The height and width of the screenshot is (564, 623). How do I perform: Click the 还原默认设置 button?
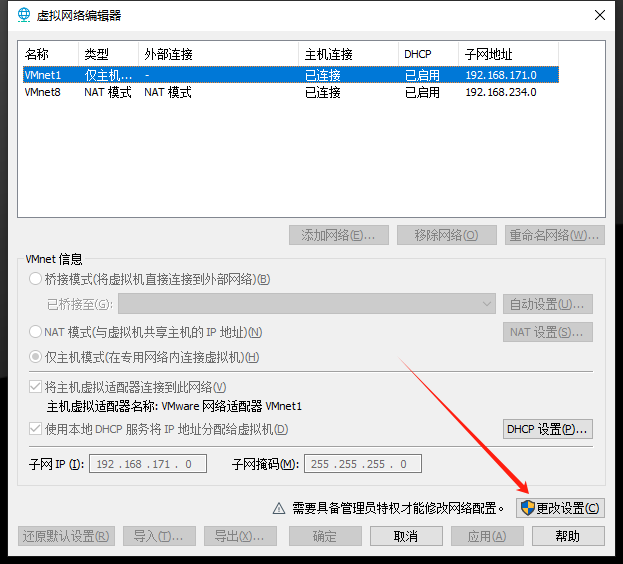(66, 536)
